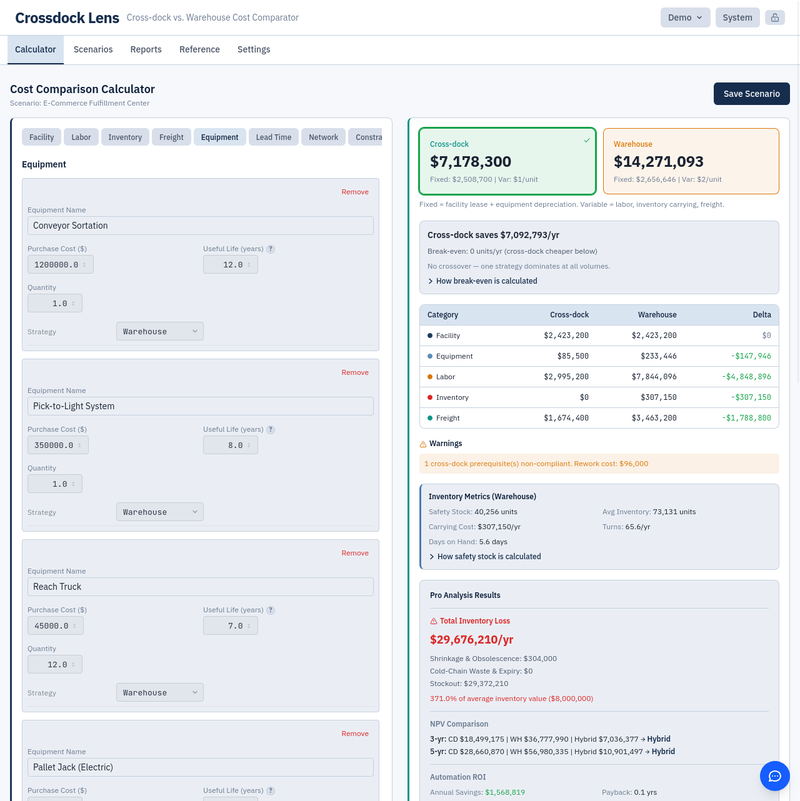This screenshot has height=801, width=800.
Task: Open Reach Truck Strategy dropdown
Action: pyautogui.click(x=160, y=693)
